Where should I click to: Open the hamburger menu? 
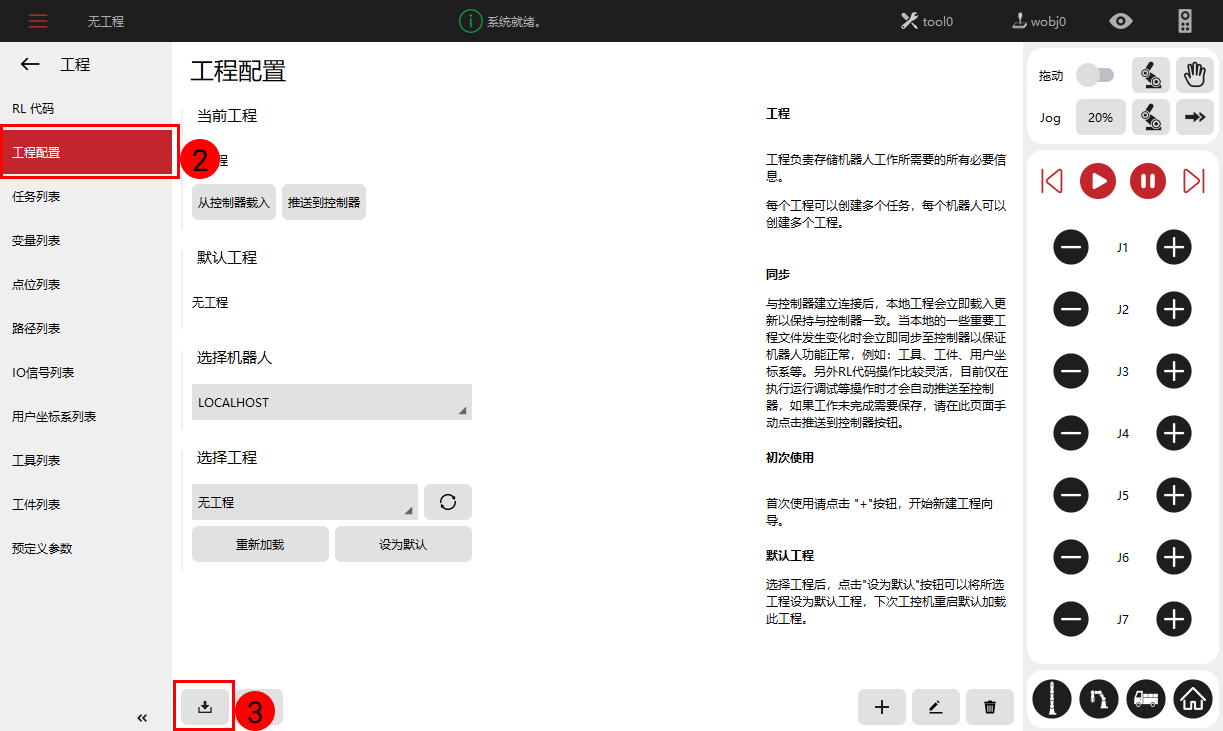[x=39, y=20]
